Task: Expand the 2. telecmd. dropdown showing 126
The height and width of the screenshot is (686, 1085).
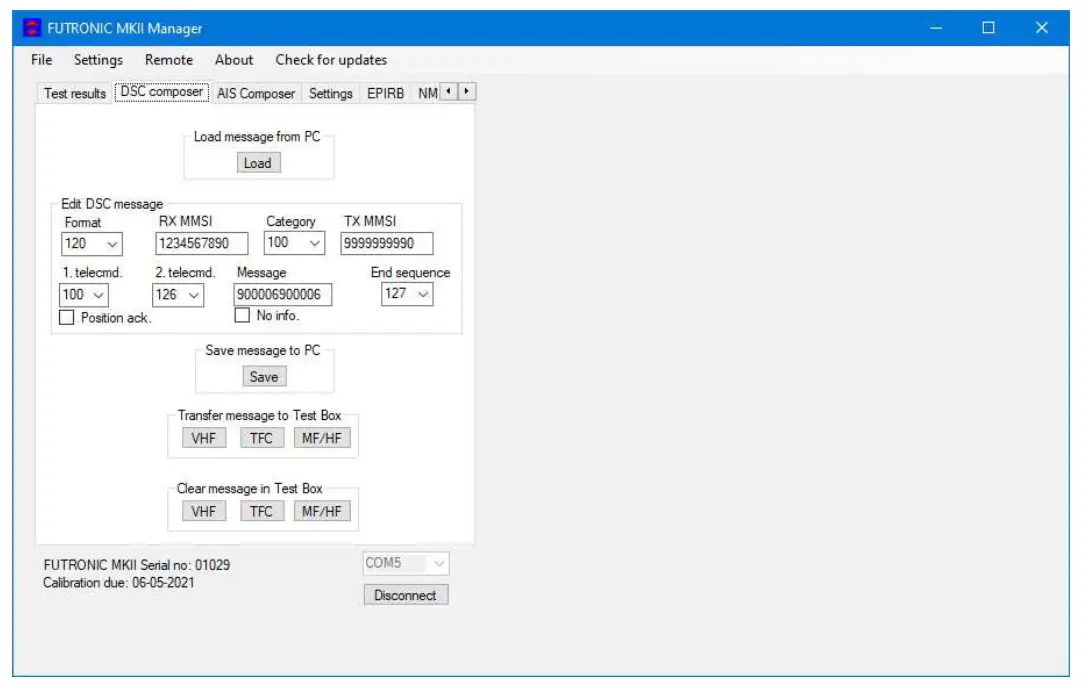Action: [178, 295]
